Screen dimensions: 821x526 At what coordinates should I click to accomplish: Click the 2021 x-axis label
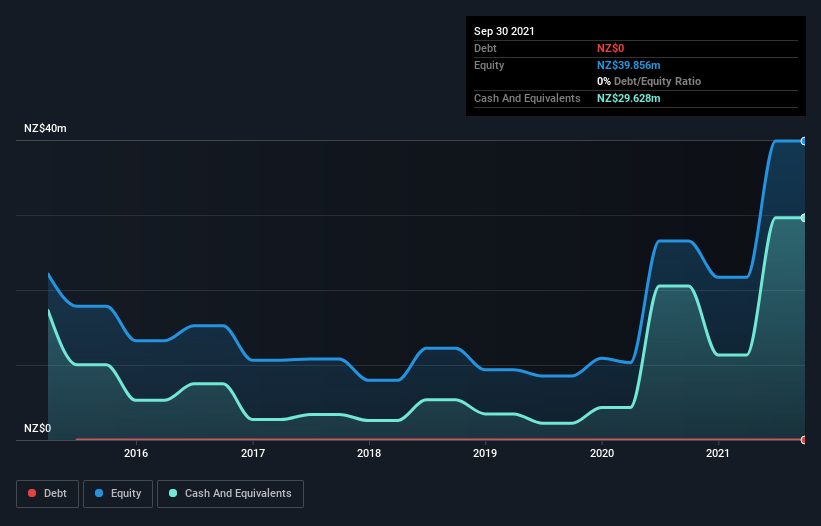point(718,453)
